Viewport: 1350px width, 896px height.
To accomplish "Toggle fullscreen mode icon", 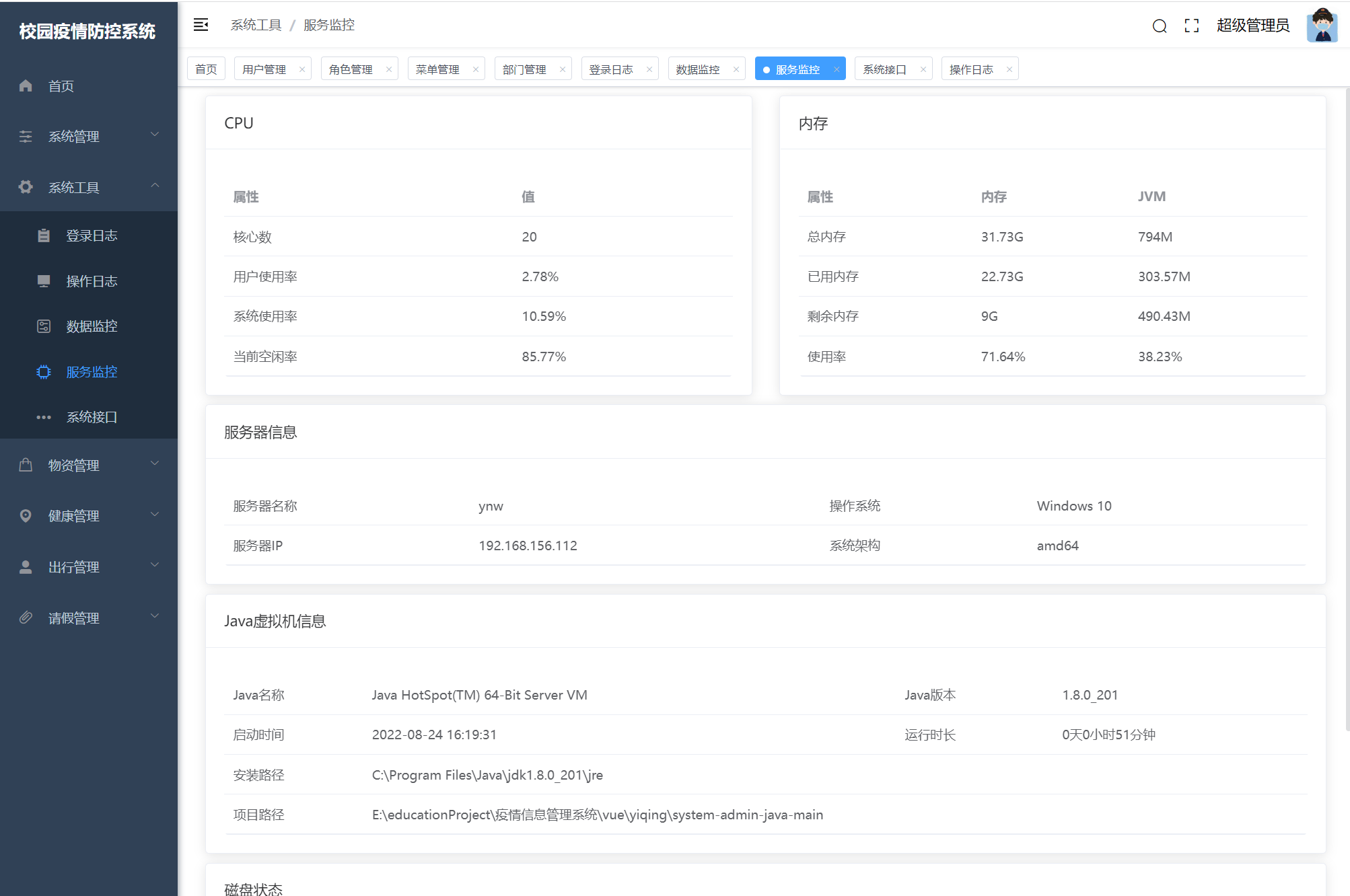I will tap(1191, 26).
